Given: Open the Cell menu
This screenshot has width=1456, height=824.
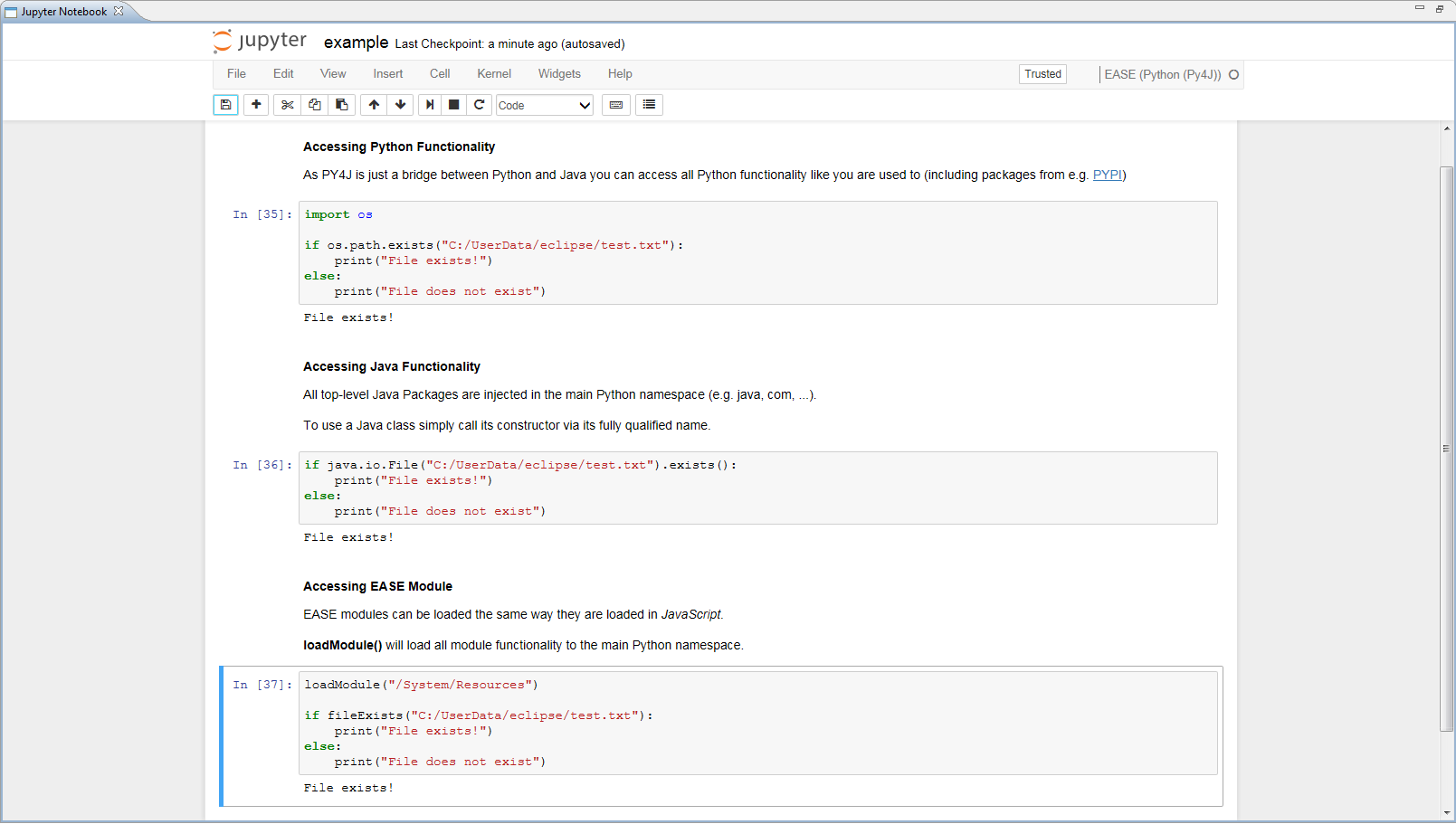Looking at the screenshot, I should click(x=440, y=74).
